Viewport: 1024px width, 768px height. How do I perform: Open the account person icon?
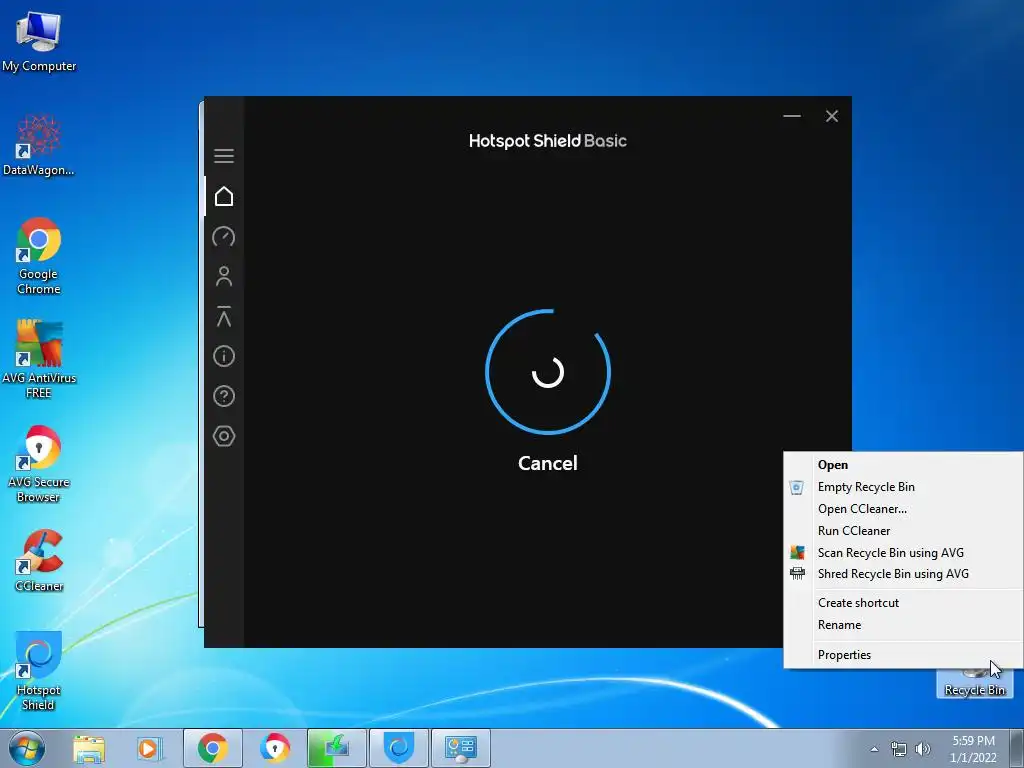tap(224, 276)
